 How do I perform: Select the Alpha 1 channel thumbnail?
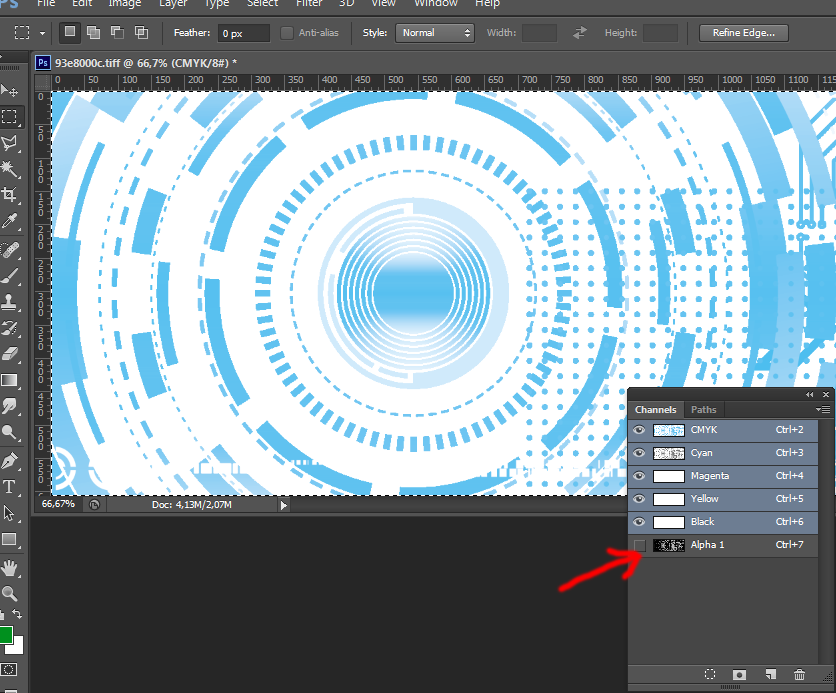[x=669, y=545]
